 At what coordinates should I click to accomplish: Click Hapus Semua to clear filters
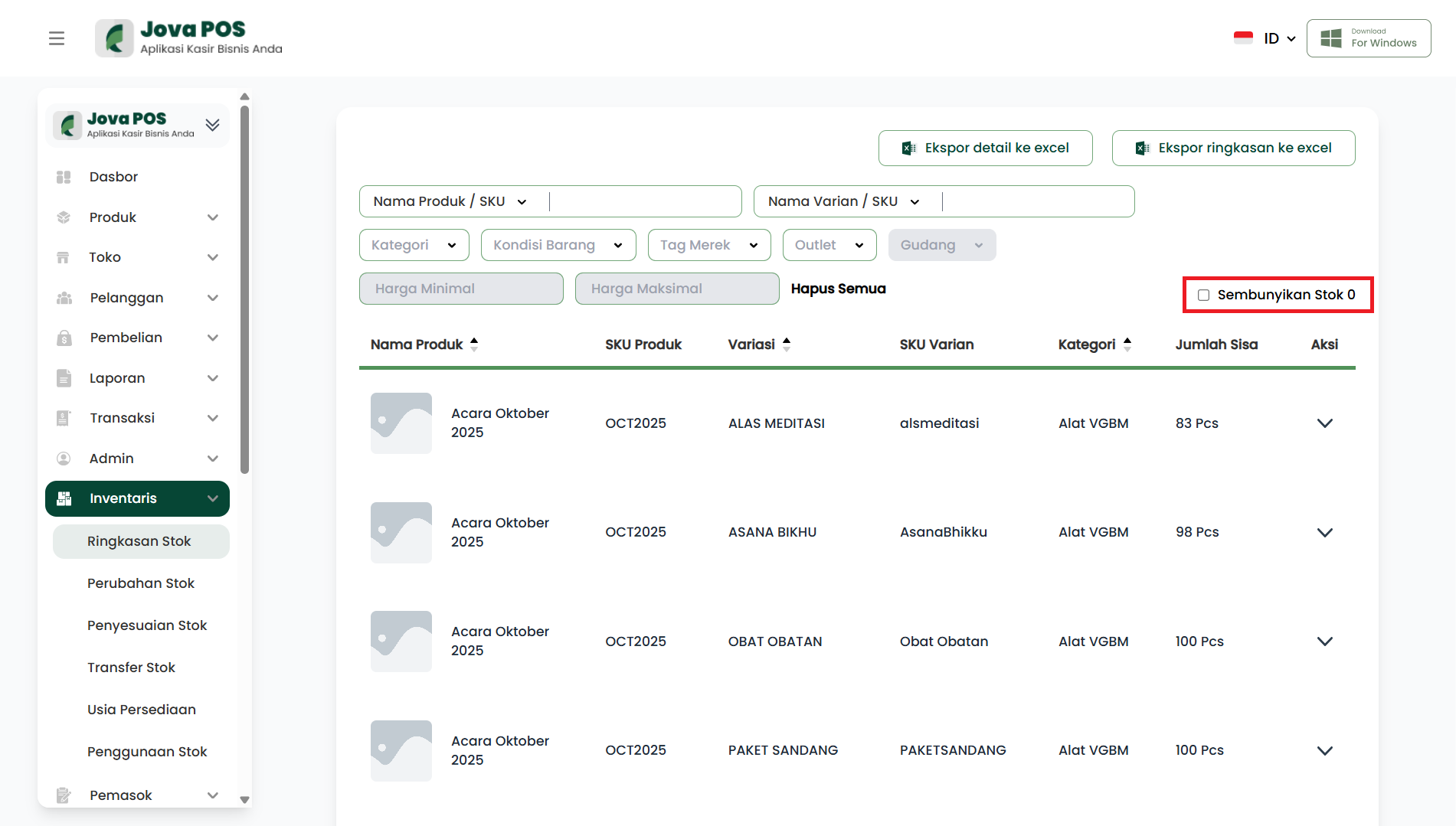click(838, 289)
